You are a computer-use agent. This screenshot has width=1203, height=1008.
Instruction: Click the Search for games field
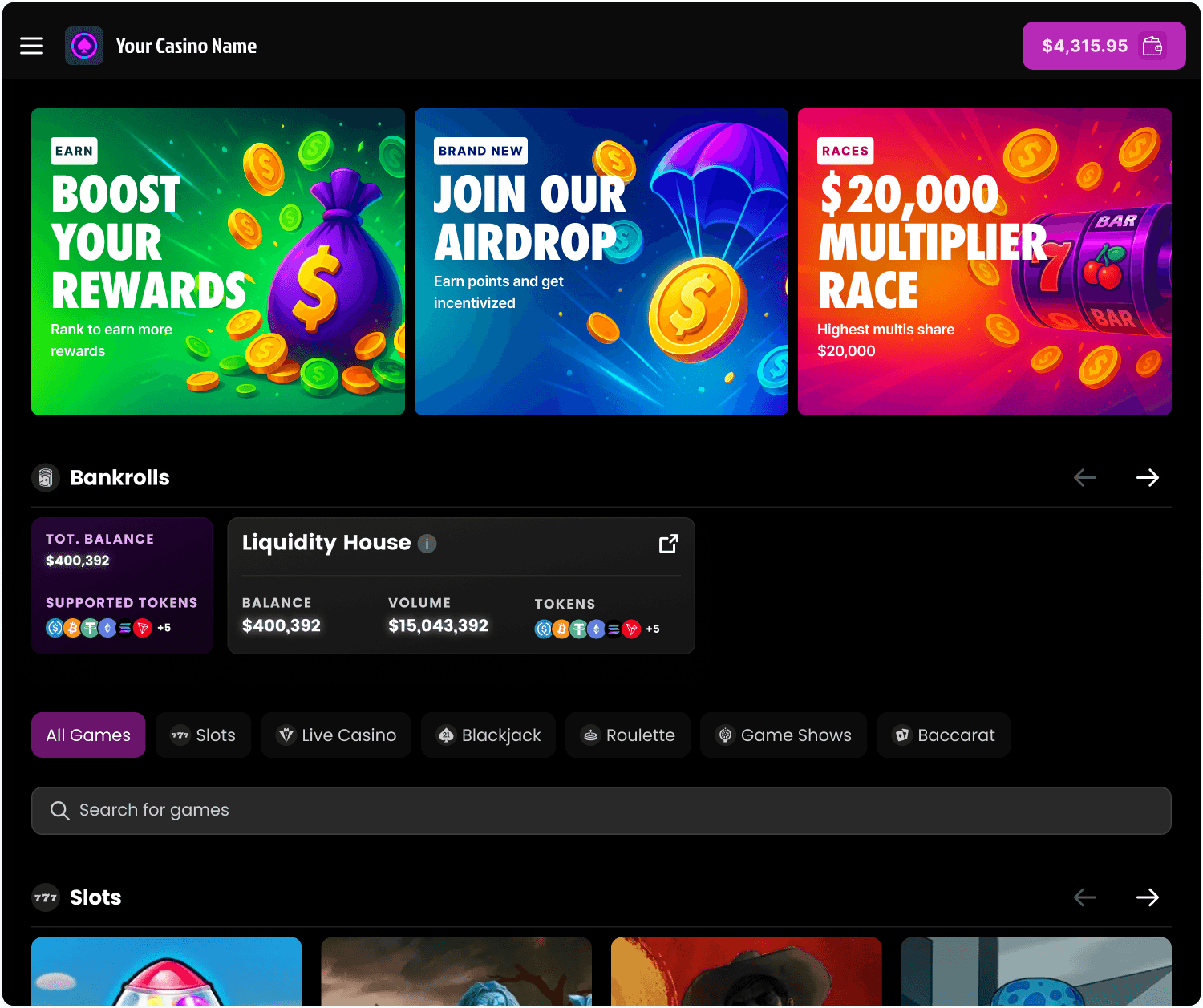601,811
